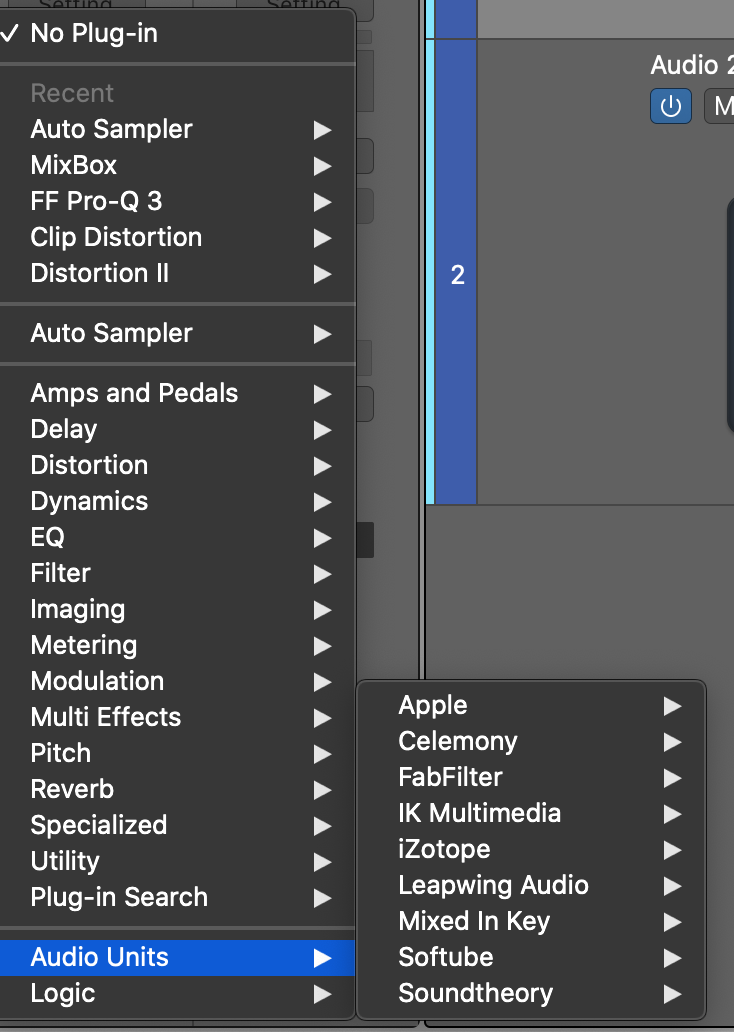Expand the Soundtheory submenu arrow

672,994
